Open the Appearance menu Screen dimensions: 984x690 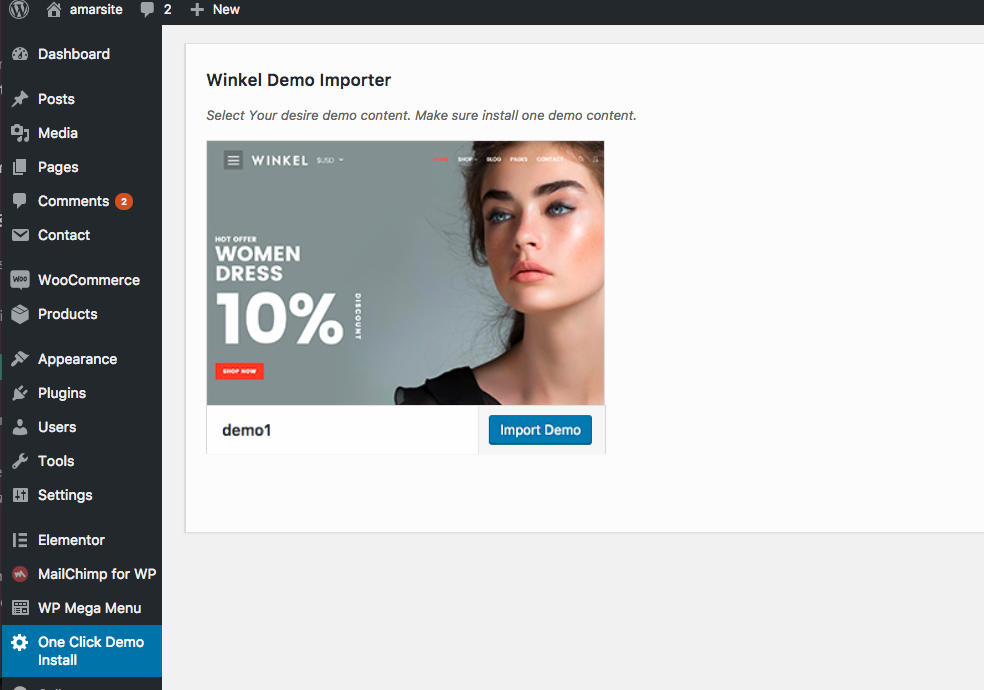[x=78, y=359]
